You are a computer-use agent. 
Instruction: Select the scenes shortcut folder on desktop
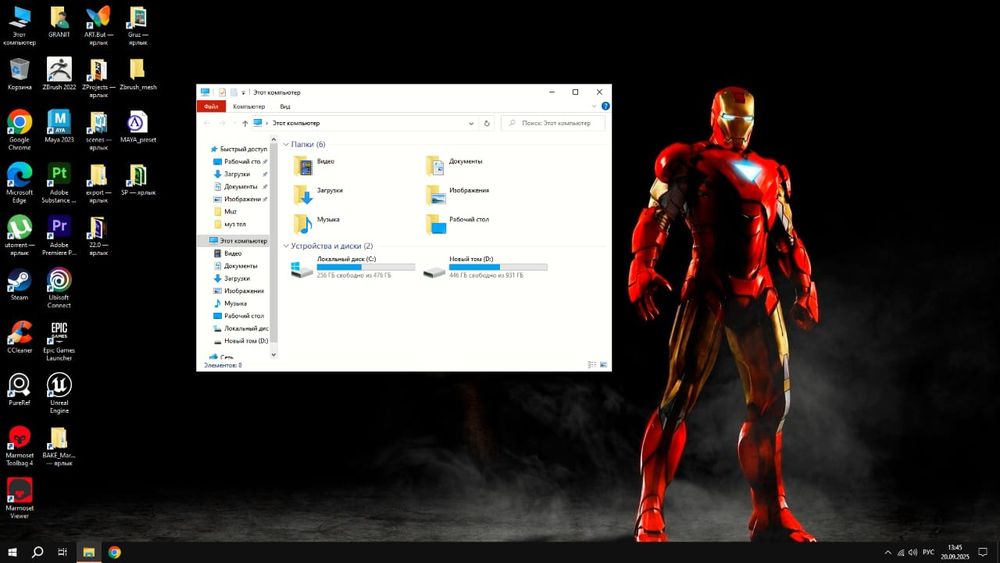98,130
